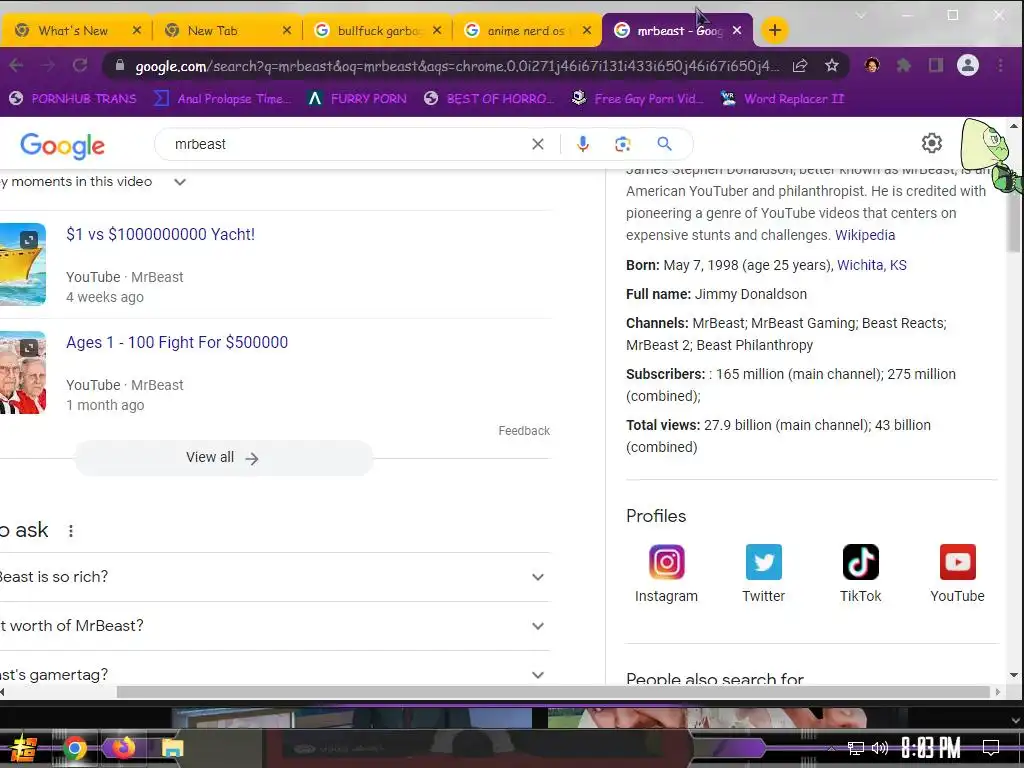Open the $1 vs $1000000000 Yacht! video
Screen dimensions: 1024x768
pyautogui.click(x=160, y=234)
